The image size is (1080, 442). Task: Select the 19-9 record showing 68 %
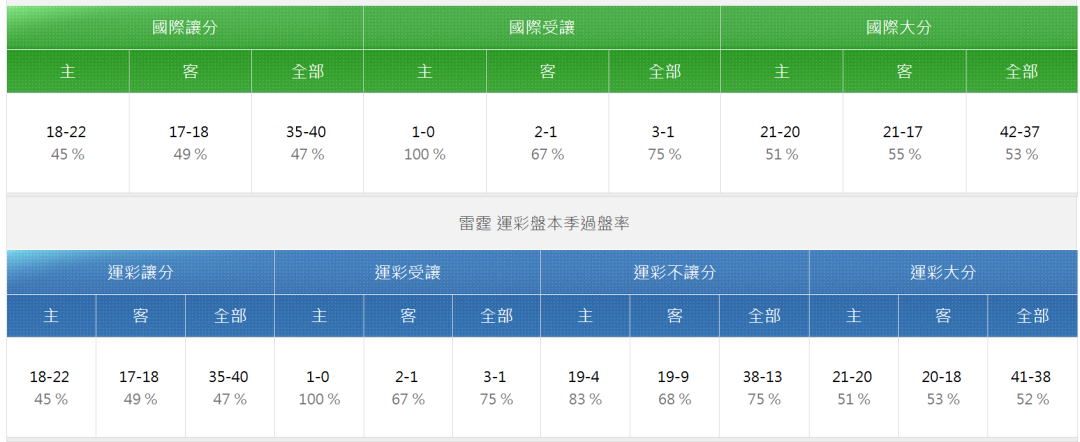click(x=674, y=387)
